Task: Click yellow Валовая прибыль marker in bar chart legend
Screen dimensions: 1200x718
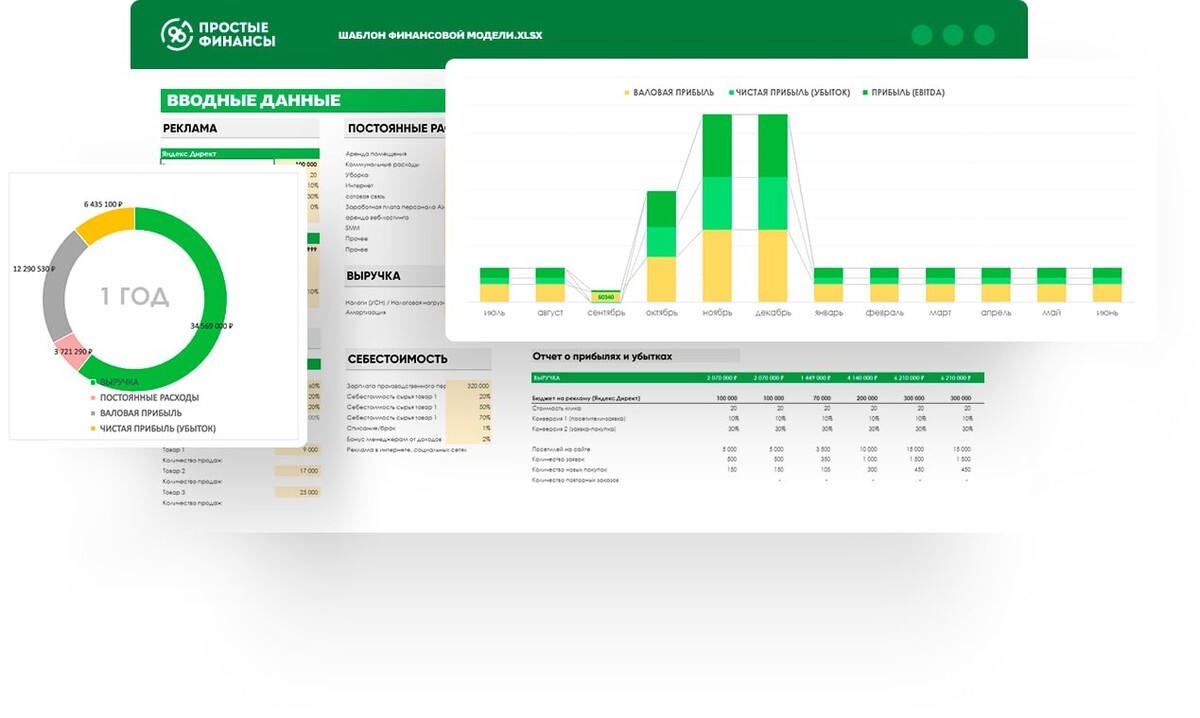Action: click(x=627, y=92)
